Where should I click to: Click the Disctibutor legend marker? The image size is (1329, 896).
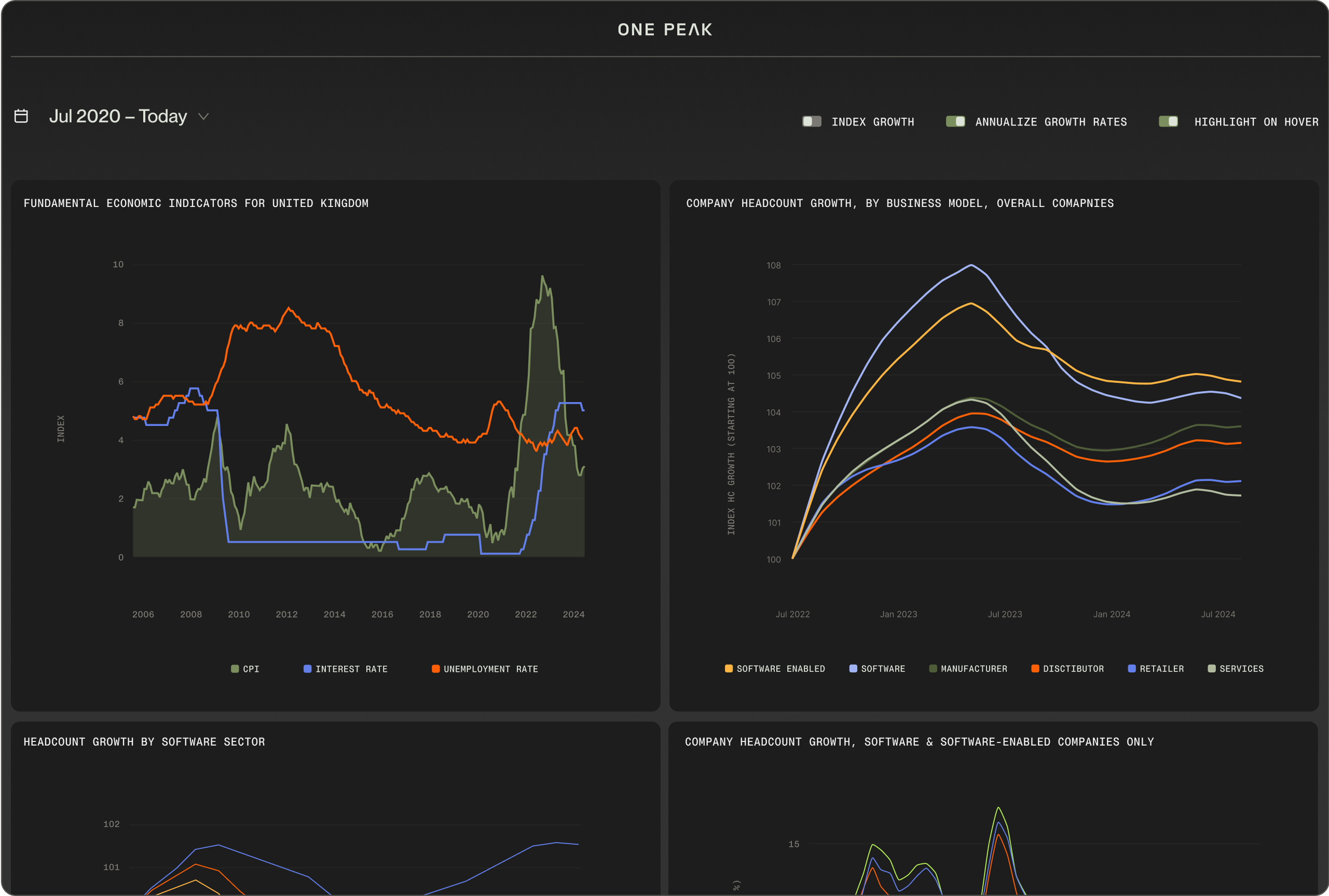click(1035, 669)
